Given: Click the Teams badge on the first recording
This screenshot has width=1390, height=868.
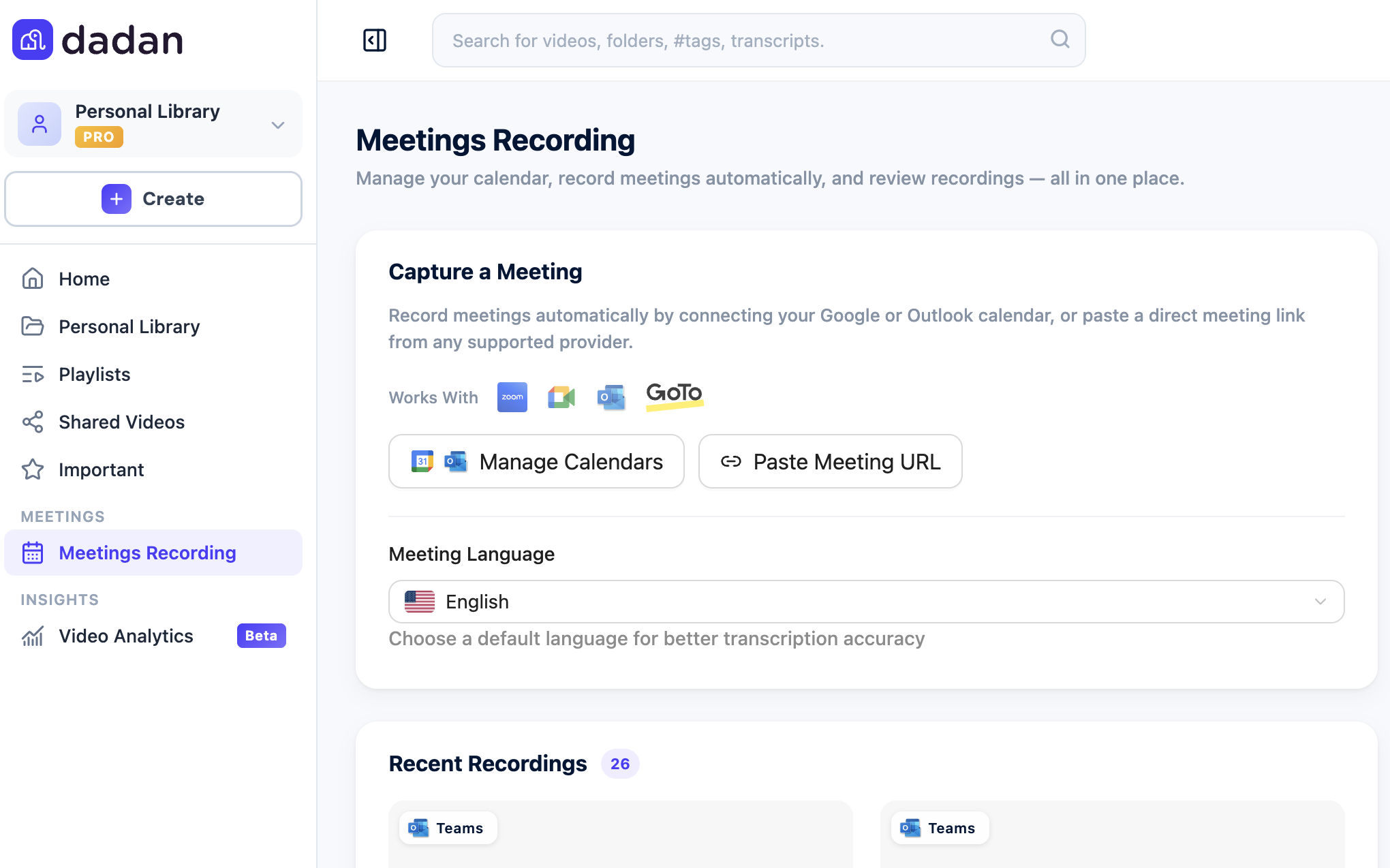Looking at the screenshot, I should pyautogui.click(x=448, y=828).
